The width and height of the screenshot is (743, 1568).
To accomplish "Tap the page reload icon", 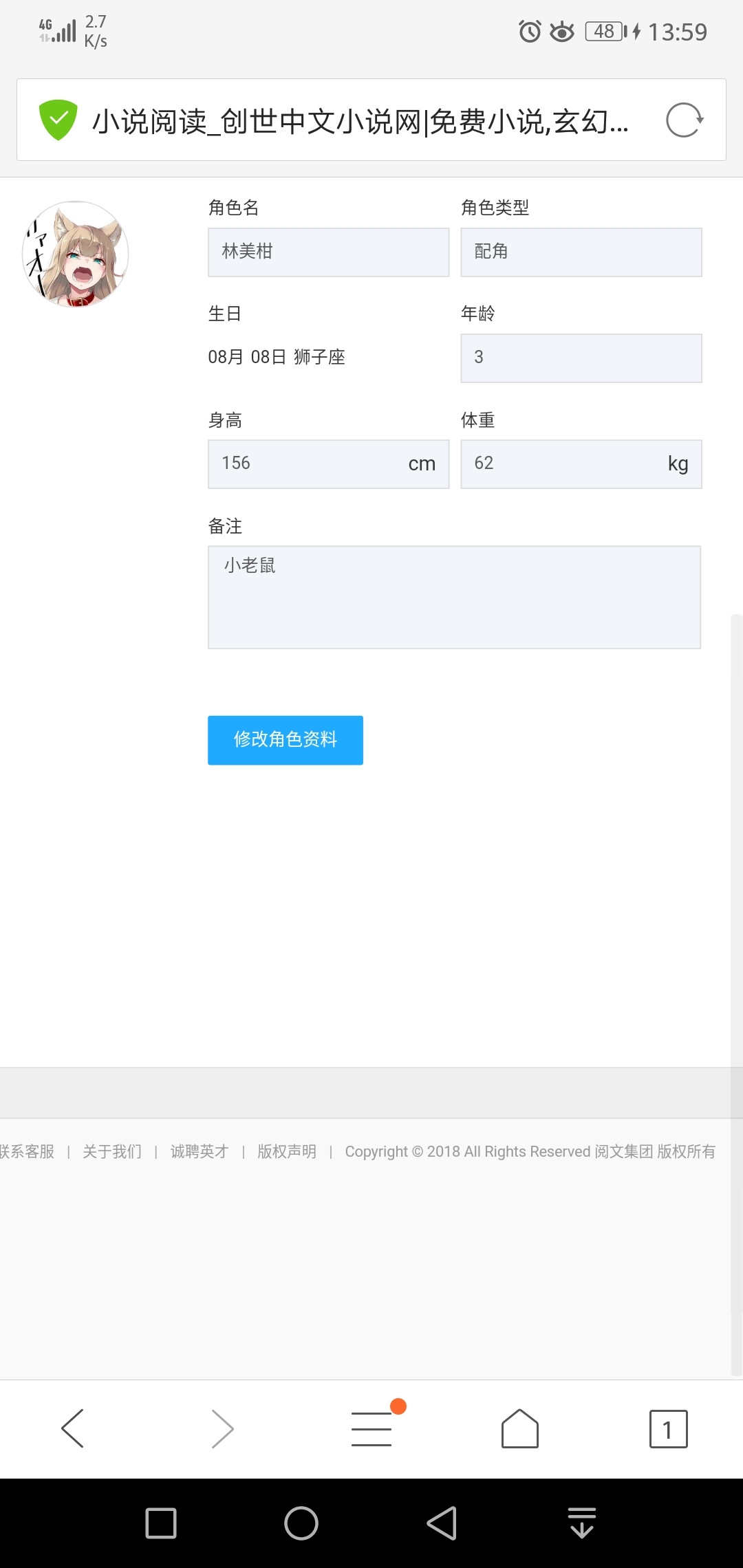I will tap(684, 121).
